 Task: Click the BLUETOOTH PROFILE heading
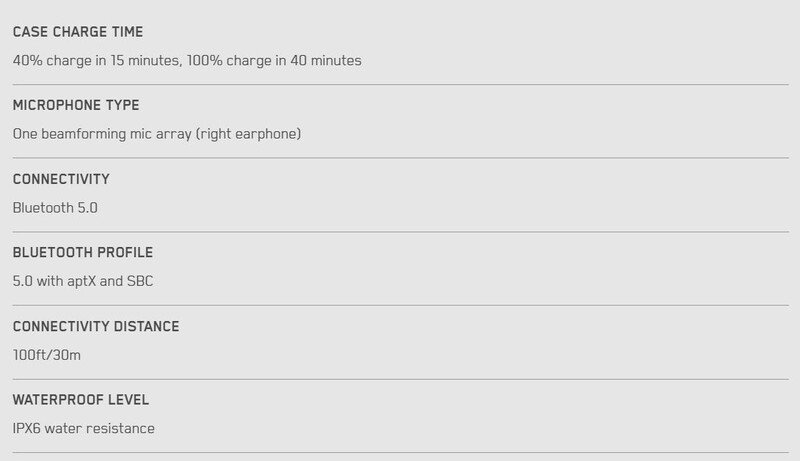tap(83, 252)
